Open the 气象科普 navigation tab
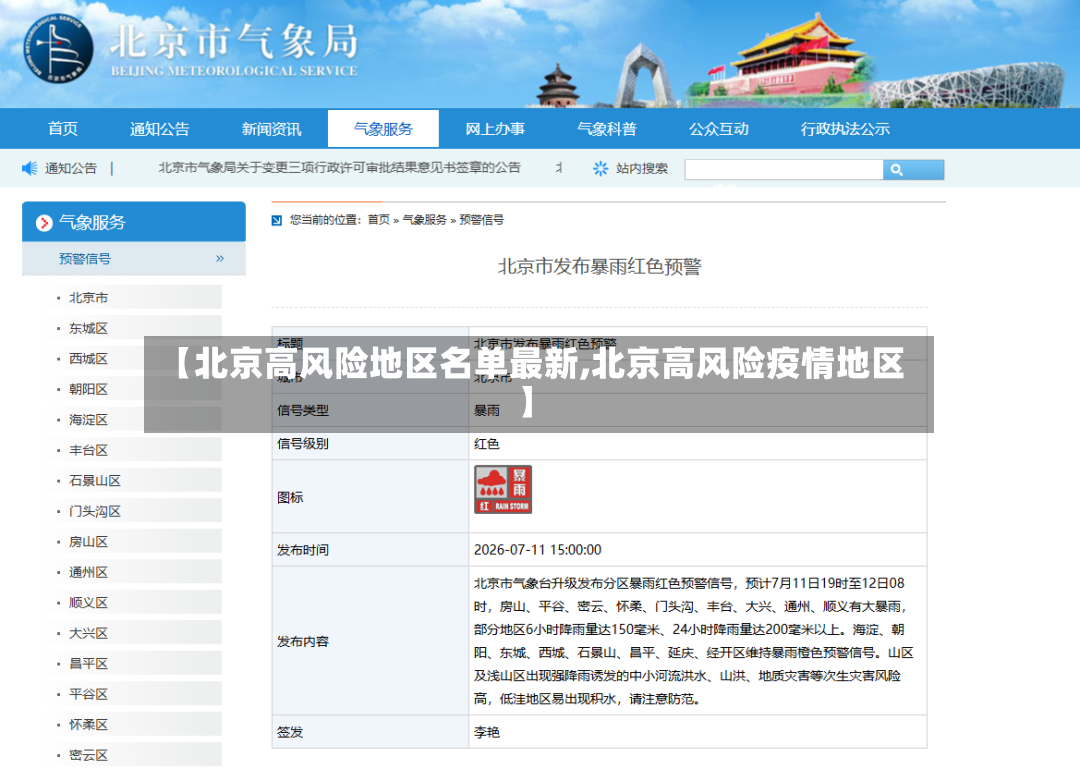 (607, 129)
